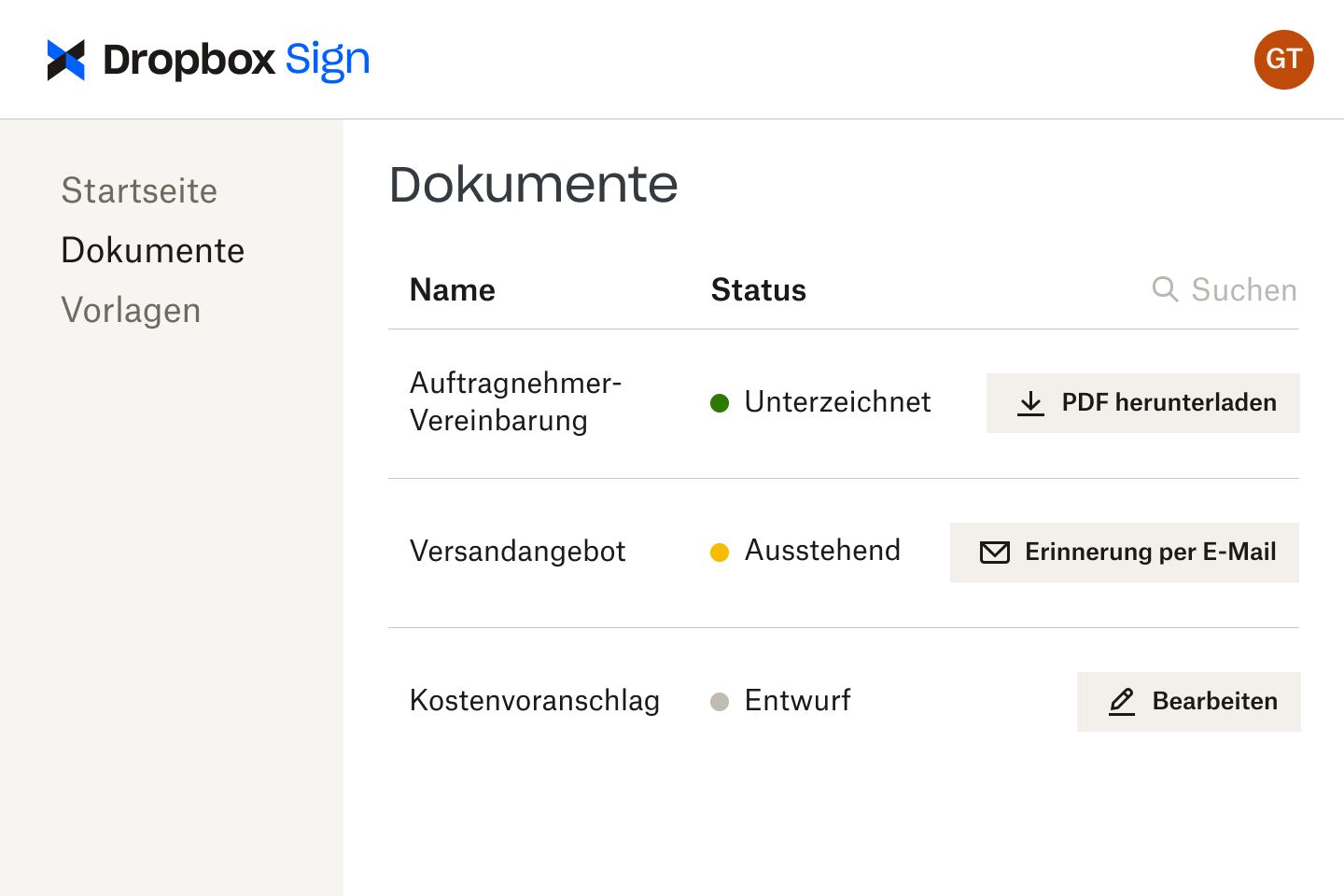Select Dokumente in the sidebar

coord(152,250)
